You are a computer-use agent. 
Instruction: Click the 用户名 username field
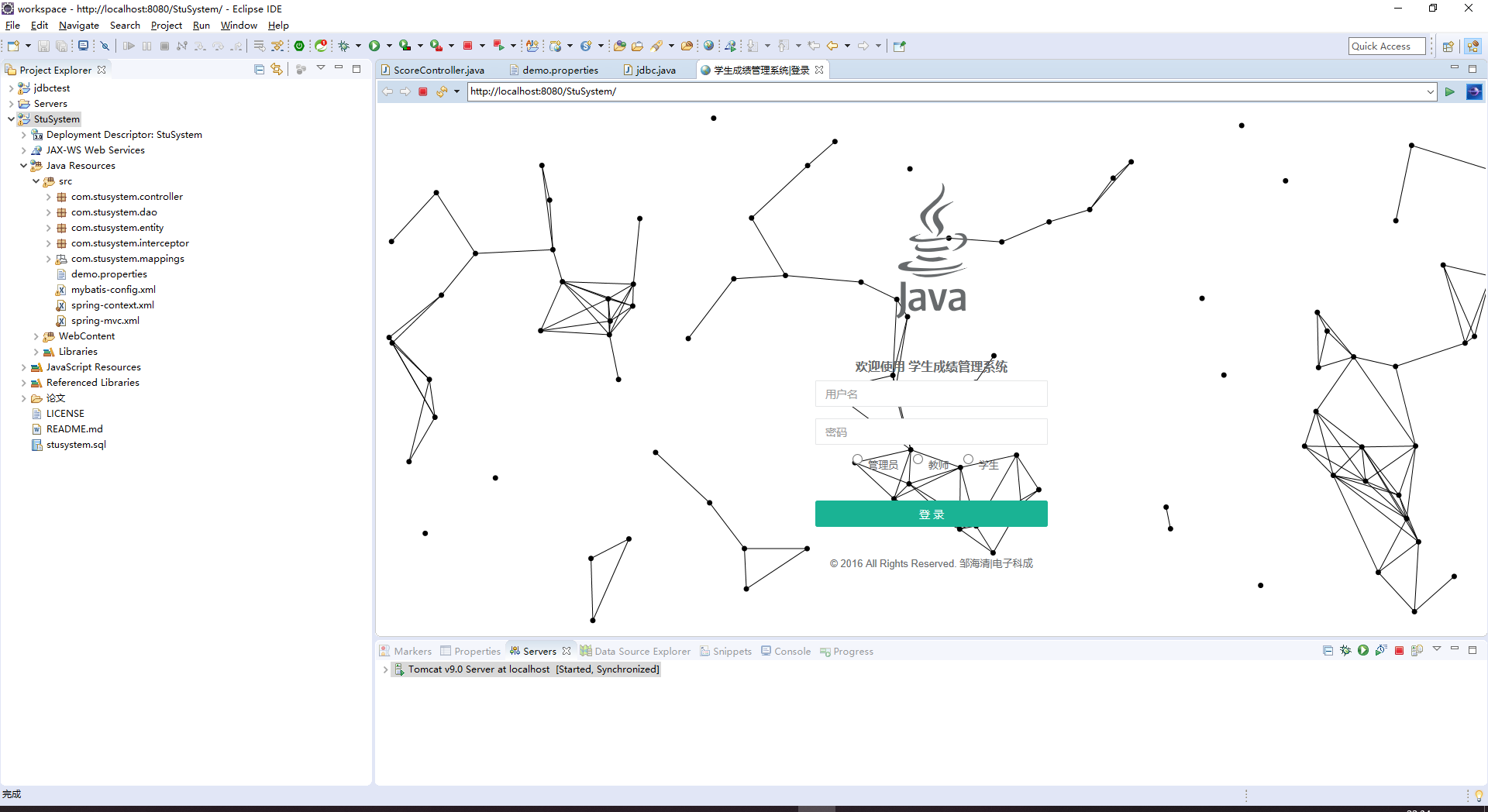(x=931, y=394)
